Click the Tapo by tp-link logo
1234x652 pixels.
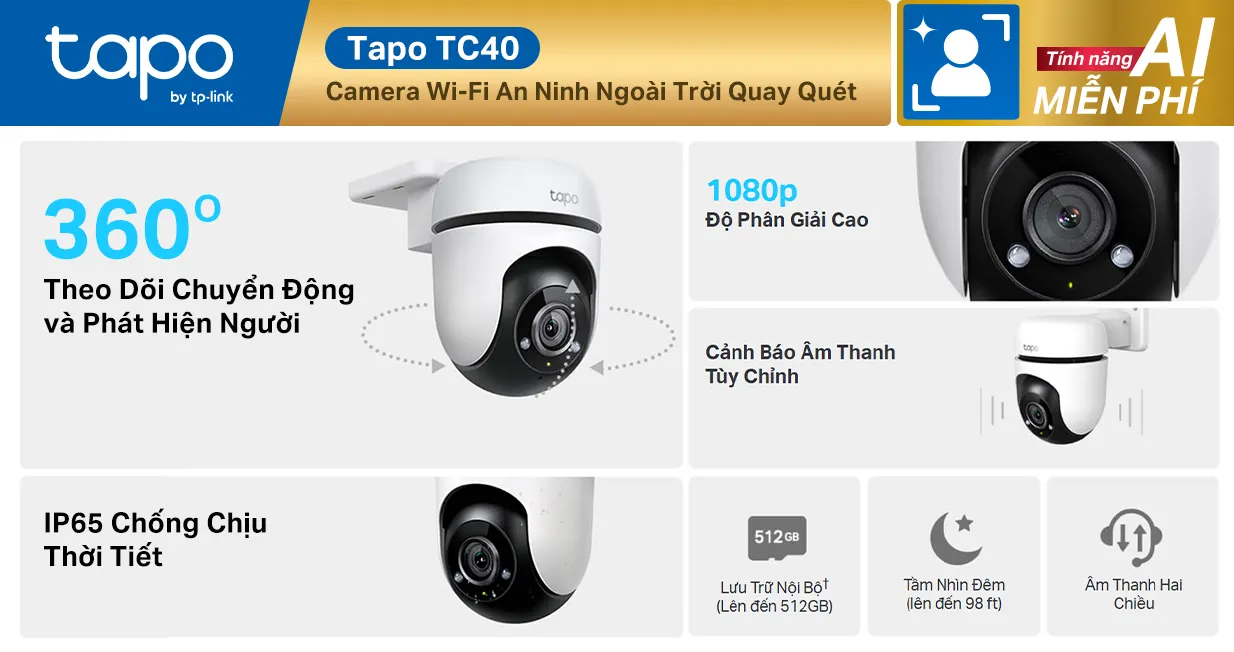click(x=138, y=64)
